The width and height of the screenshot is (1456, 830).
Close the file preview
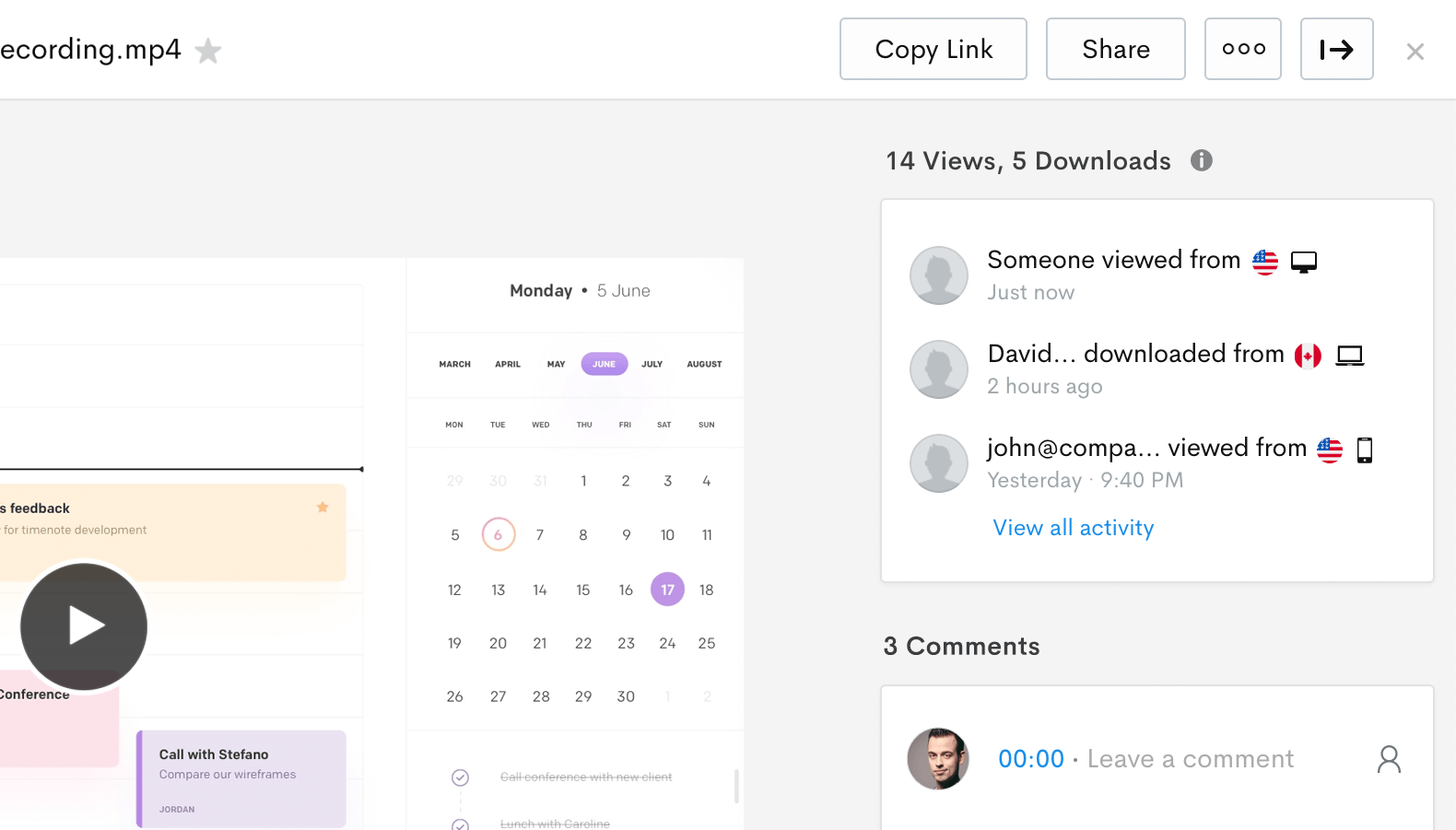1415,52
